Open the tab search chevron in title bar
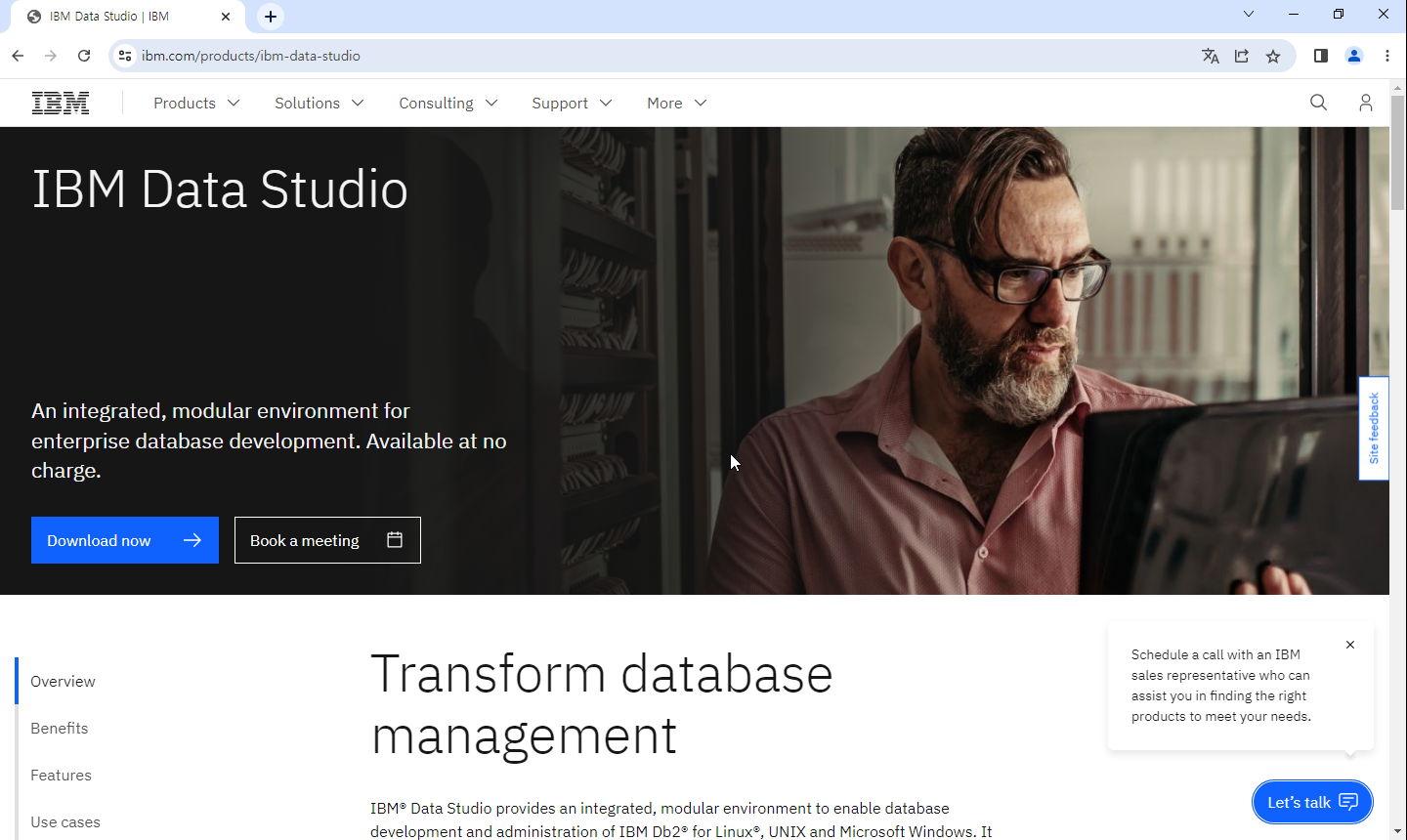 (1248, 14)
